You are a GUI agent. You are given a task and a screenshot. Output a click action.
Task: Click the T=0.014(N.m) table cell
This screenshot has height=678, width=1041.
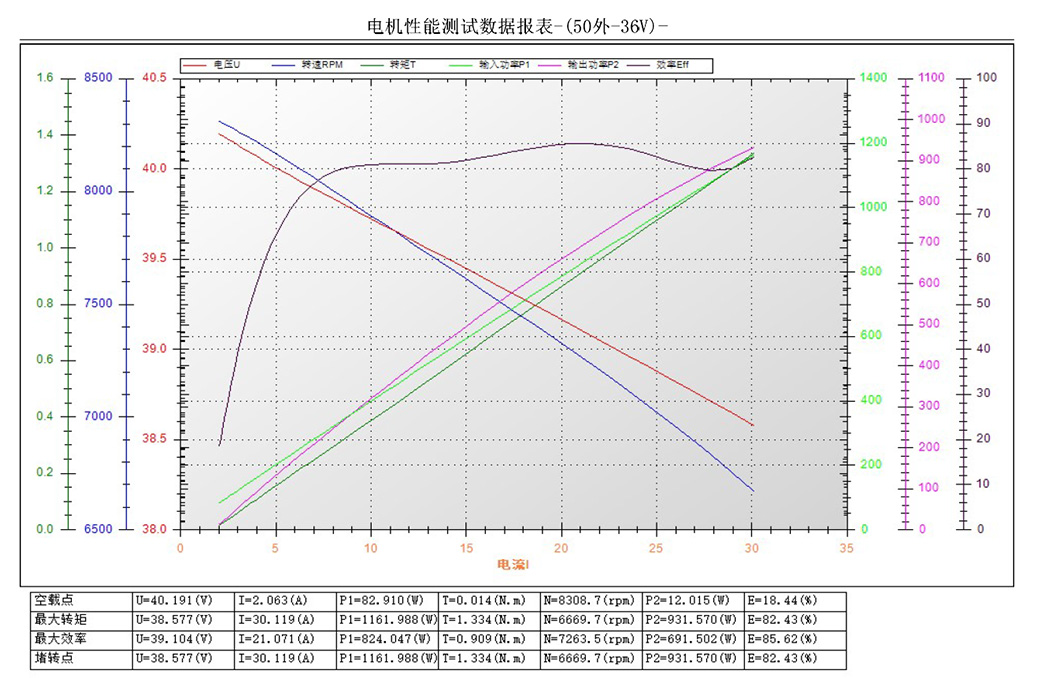(489, 600)
